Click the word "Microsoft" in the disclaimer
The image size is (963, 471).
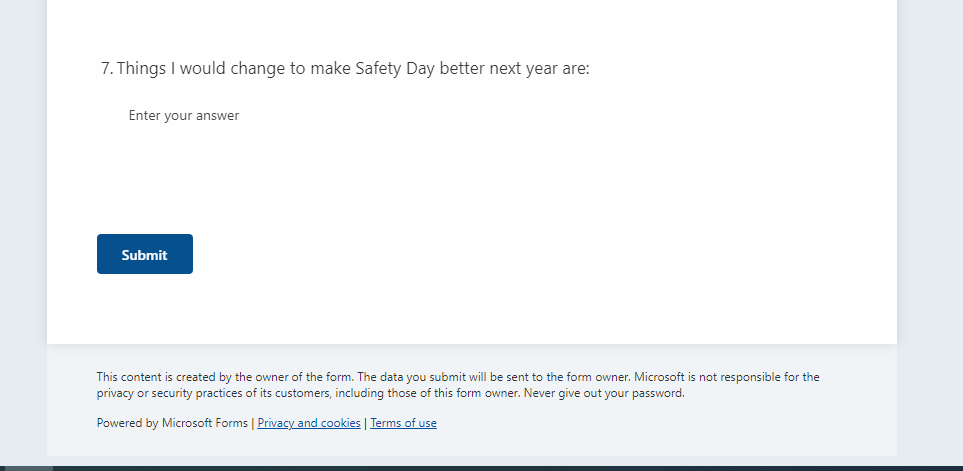tap(659, 377)
